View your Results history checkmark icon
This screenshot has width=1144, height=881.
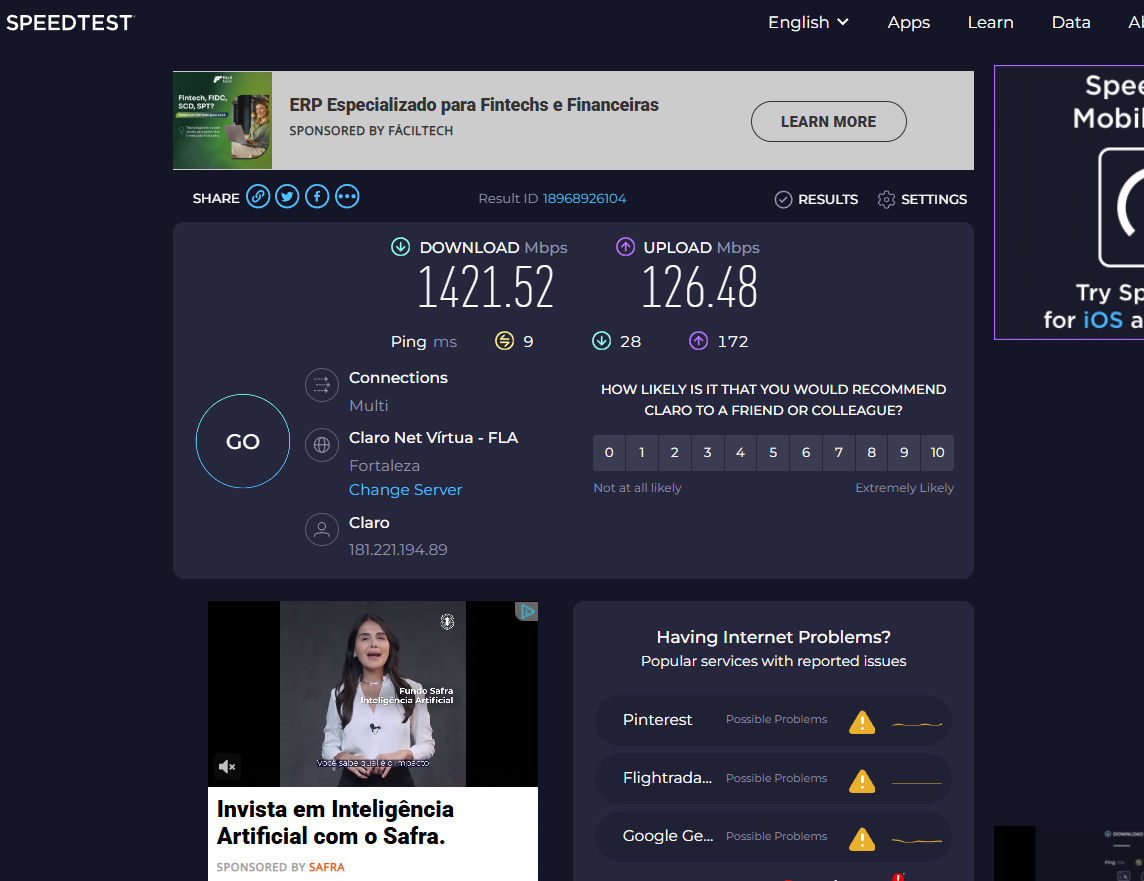click(x=783, y=199)
